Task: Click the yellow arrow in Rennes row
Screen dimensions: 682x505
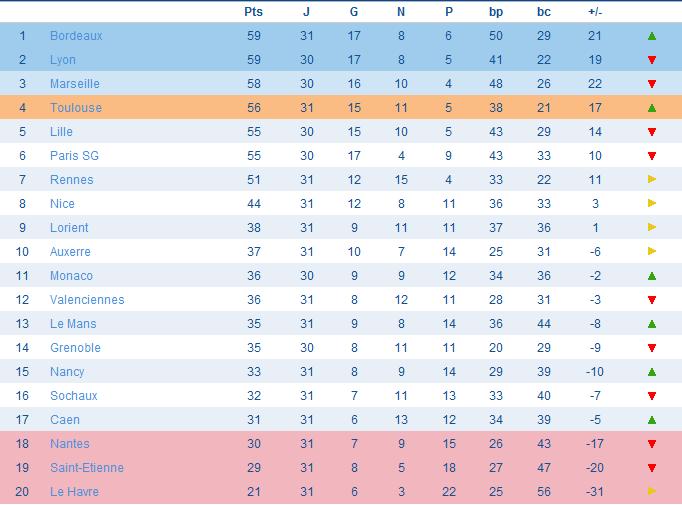Action: [652, 180]
